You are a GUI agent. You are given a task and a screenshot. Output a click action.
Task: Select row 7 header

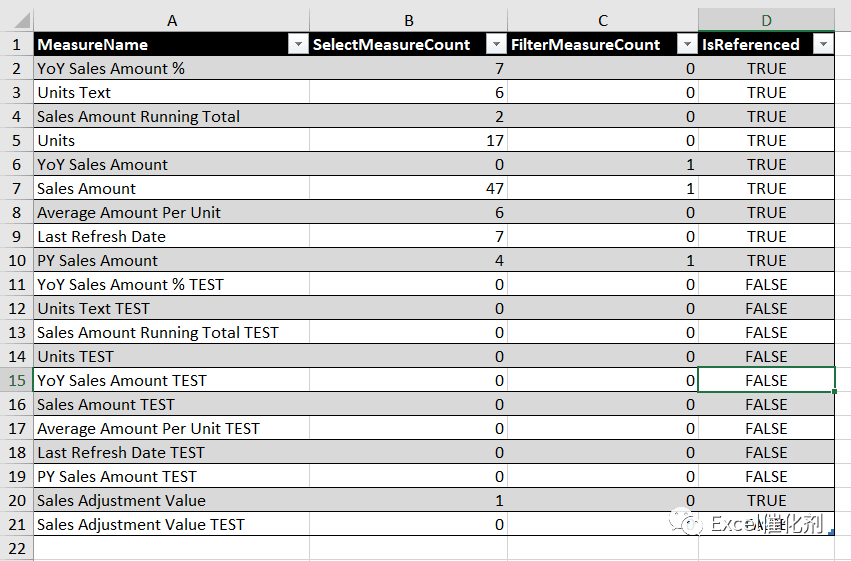click(17, 188)
